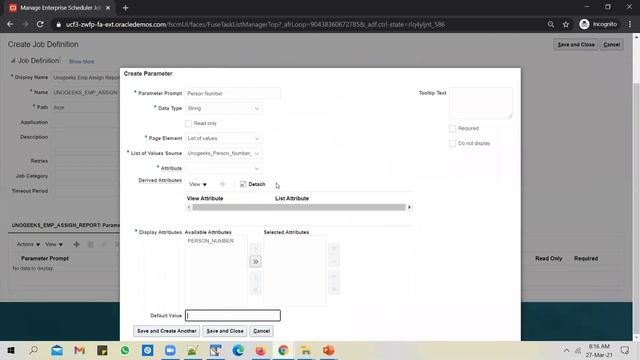Open Firefox from the taskbar
Screen dimensions: 640x360
[x=260, y=351]
